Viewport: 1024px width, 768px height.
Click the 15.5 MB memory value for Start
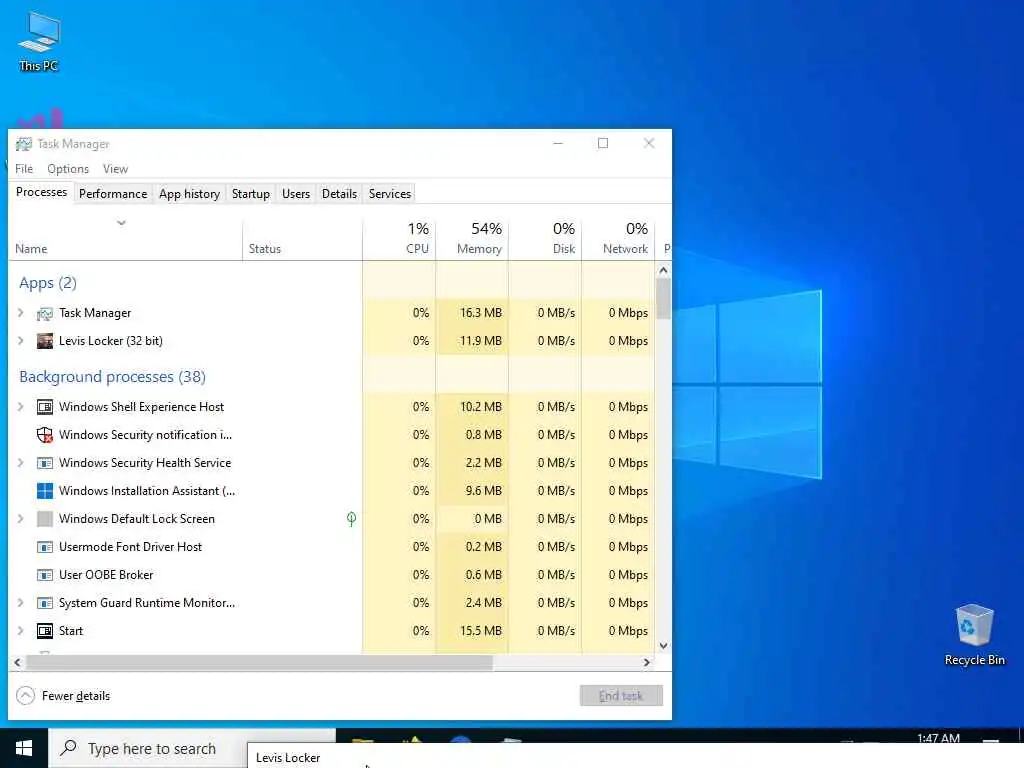coord(481,631)
